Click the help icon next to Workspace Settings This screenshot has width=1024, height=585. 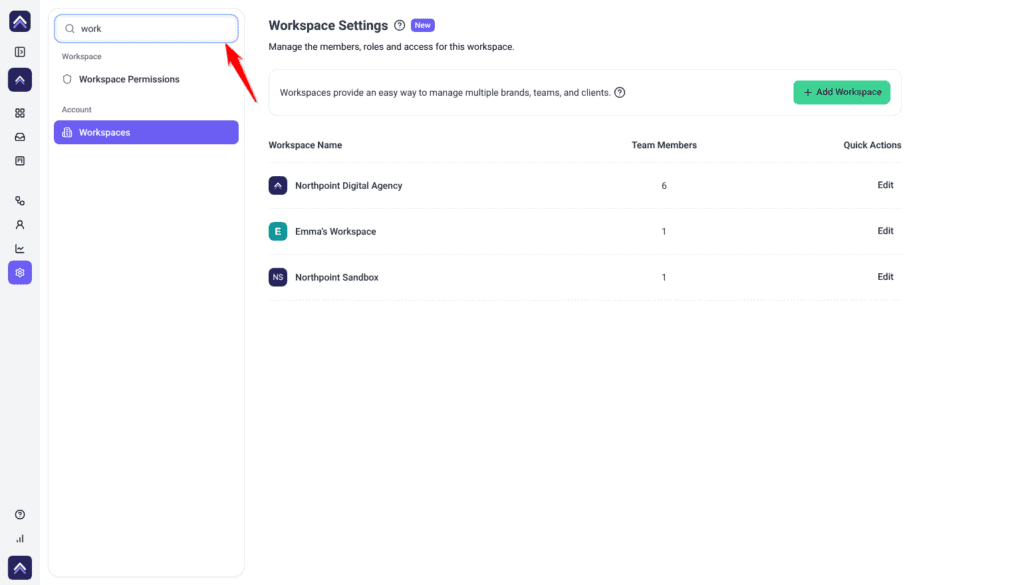click(400, 25)
